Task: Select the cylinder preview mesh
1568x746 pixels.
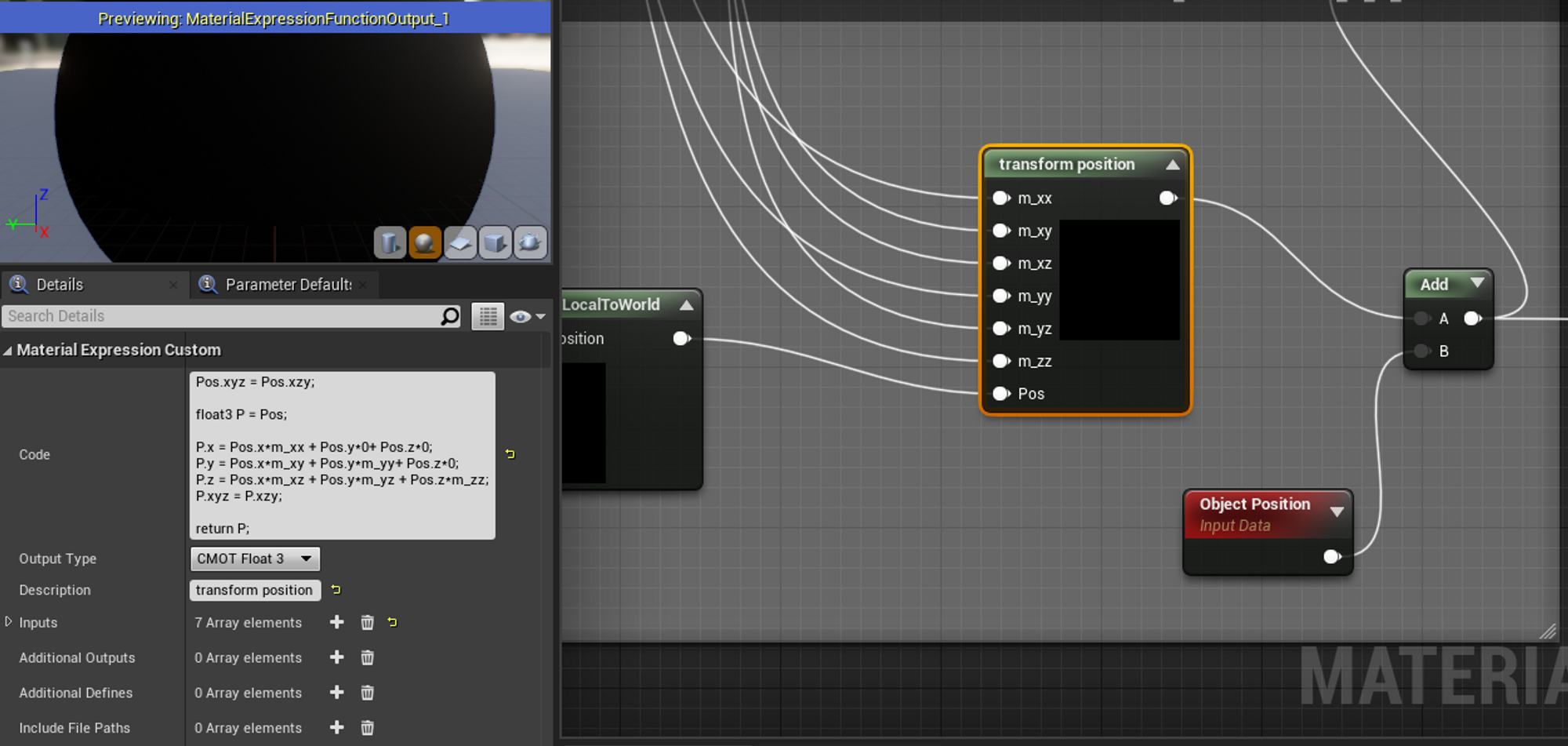Action: point(390,243)
